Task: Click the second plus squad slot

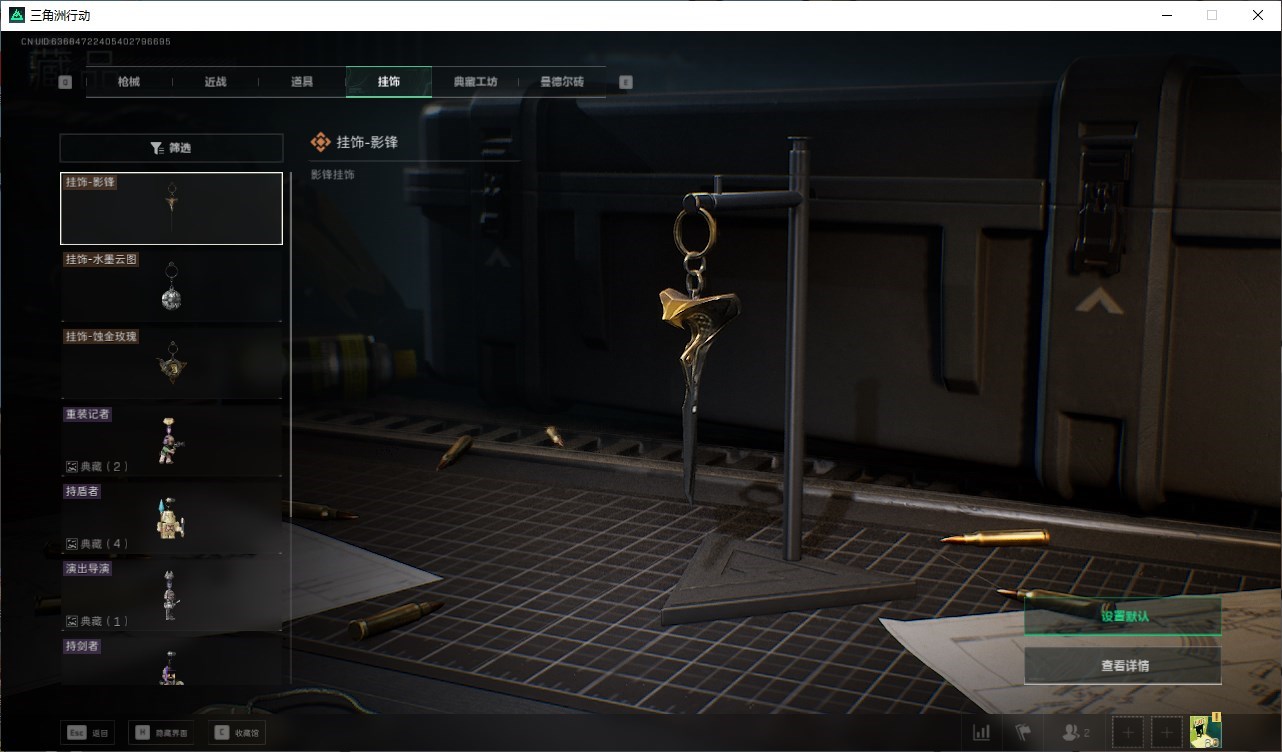Action: pyautogui.click(x=1166, y=733)
